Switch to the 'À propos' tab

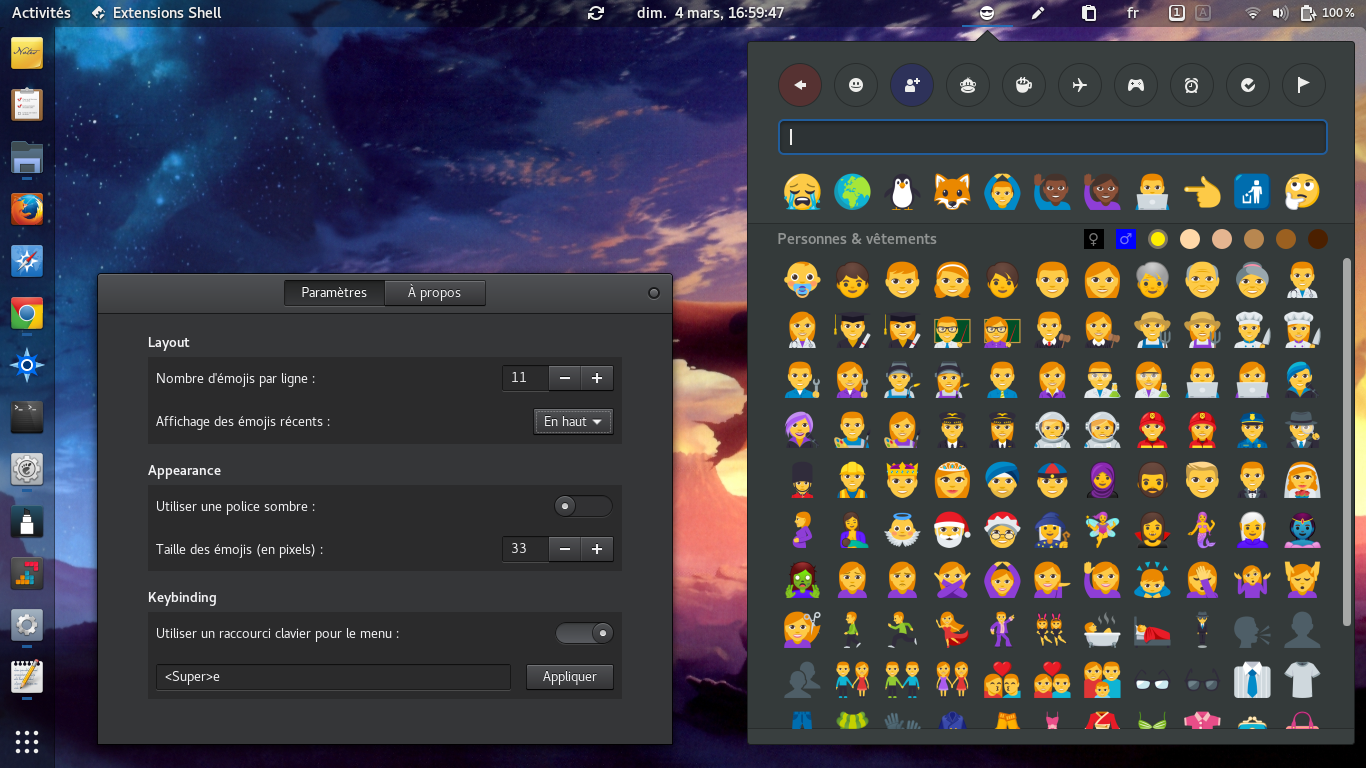tap(434, 293)
